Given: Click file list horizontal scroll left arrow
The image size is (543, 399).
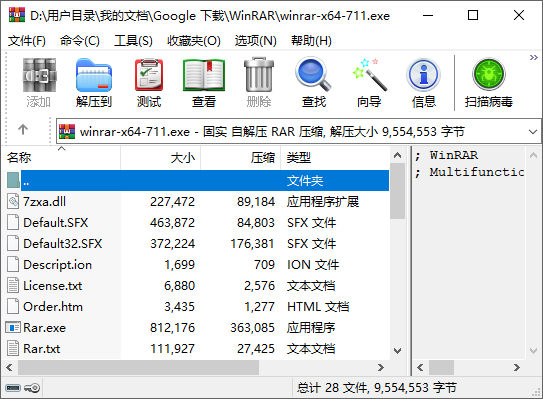Looking at the screenshot, I should [9, 367].
